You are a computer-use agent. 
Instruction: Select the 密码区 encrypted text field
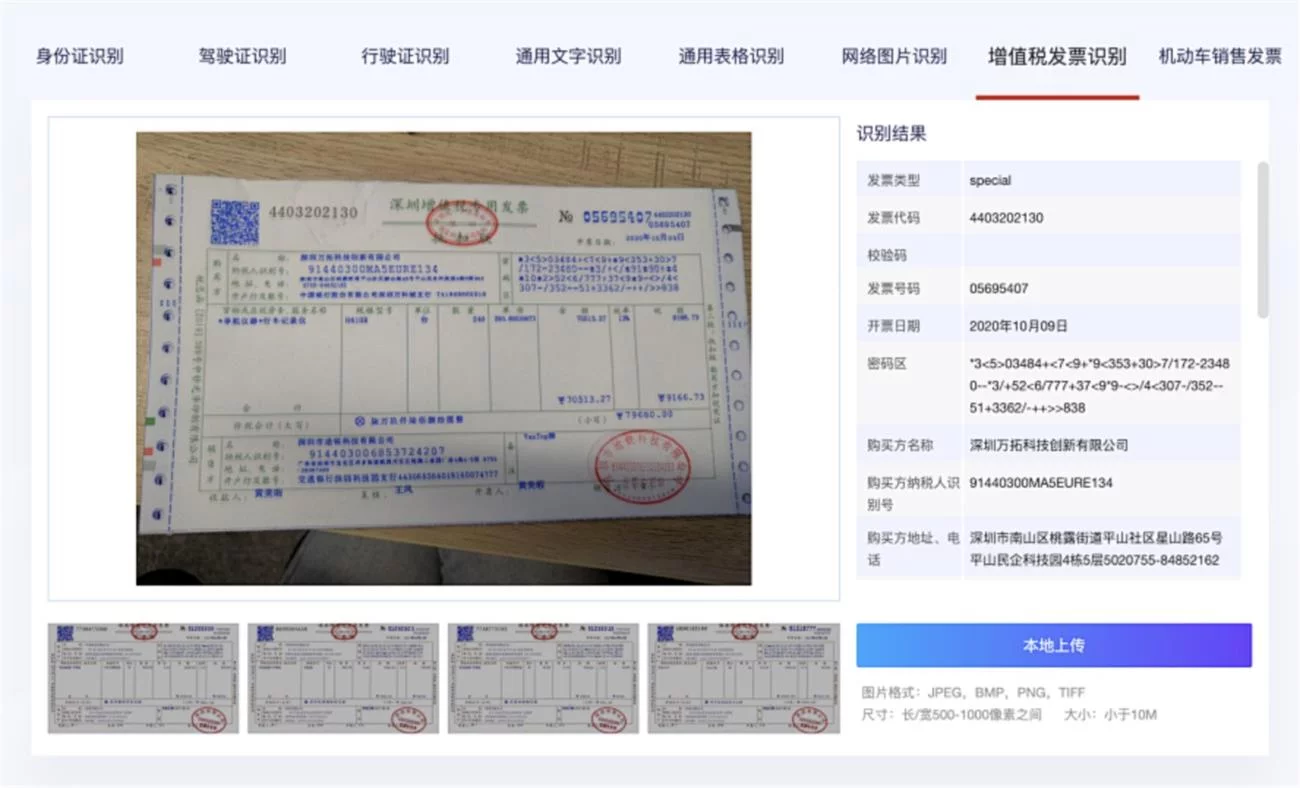[1097, 386]
